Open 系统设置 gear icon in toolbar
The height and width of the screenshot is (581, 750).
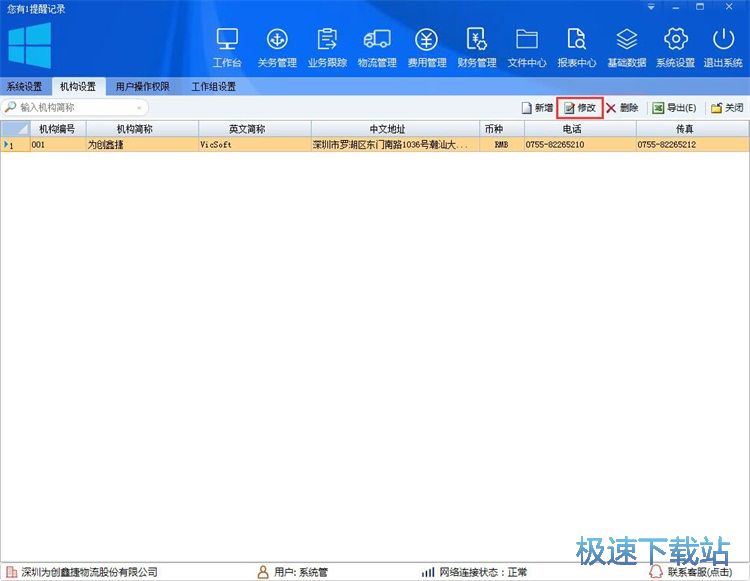click(675, 47)
